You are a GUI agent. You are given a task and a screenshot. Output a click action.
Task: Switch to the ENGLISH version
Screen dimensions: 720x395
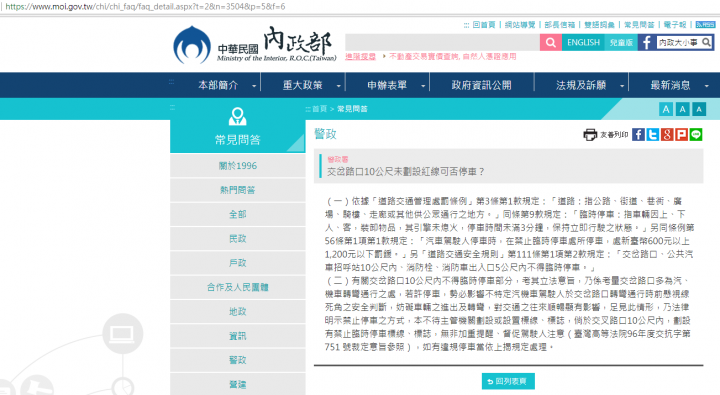pos(583,43)
